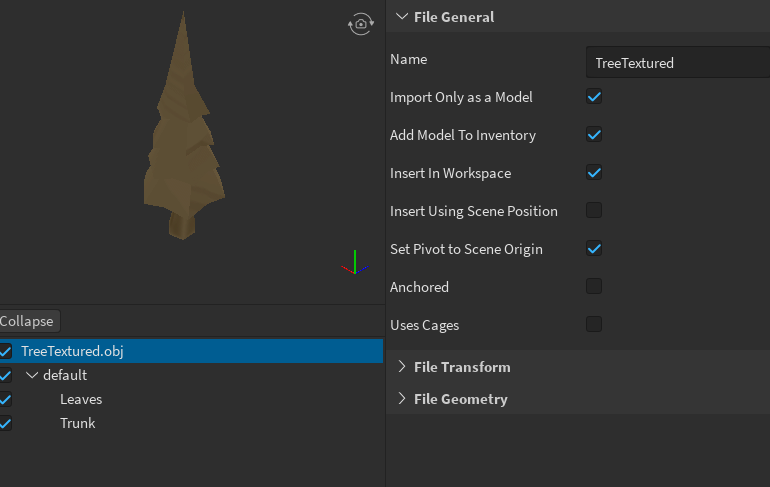Check the Uses Cages option
Viewport: 770px width, 487px height.
(x=594, y=325)
